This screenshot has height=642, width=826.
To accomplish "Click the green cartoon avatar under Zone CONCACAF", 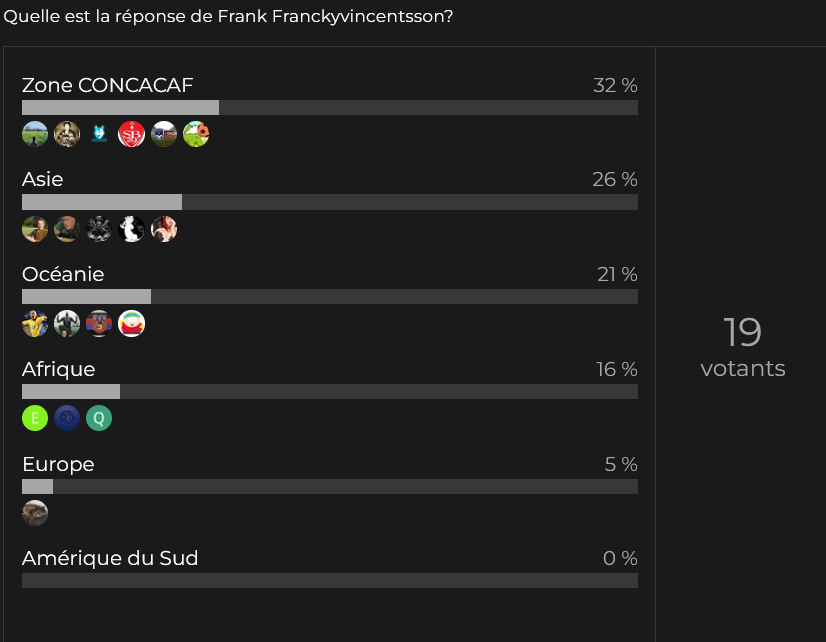I will click(196, 134).
